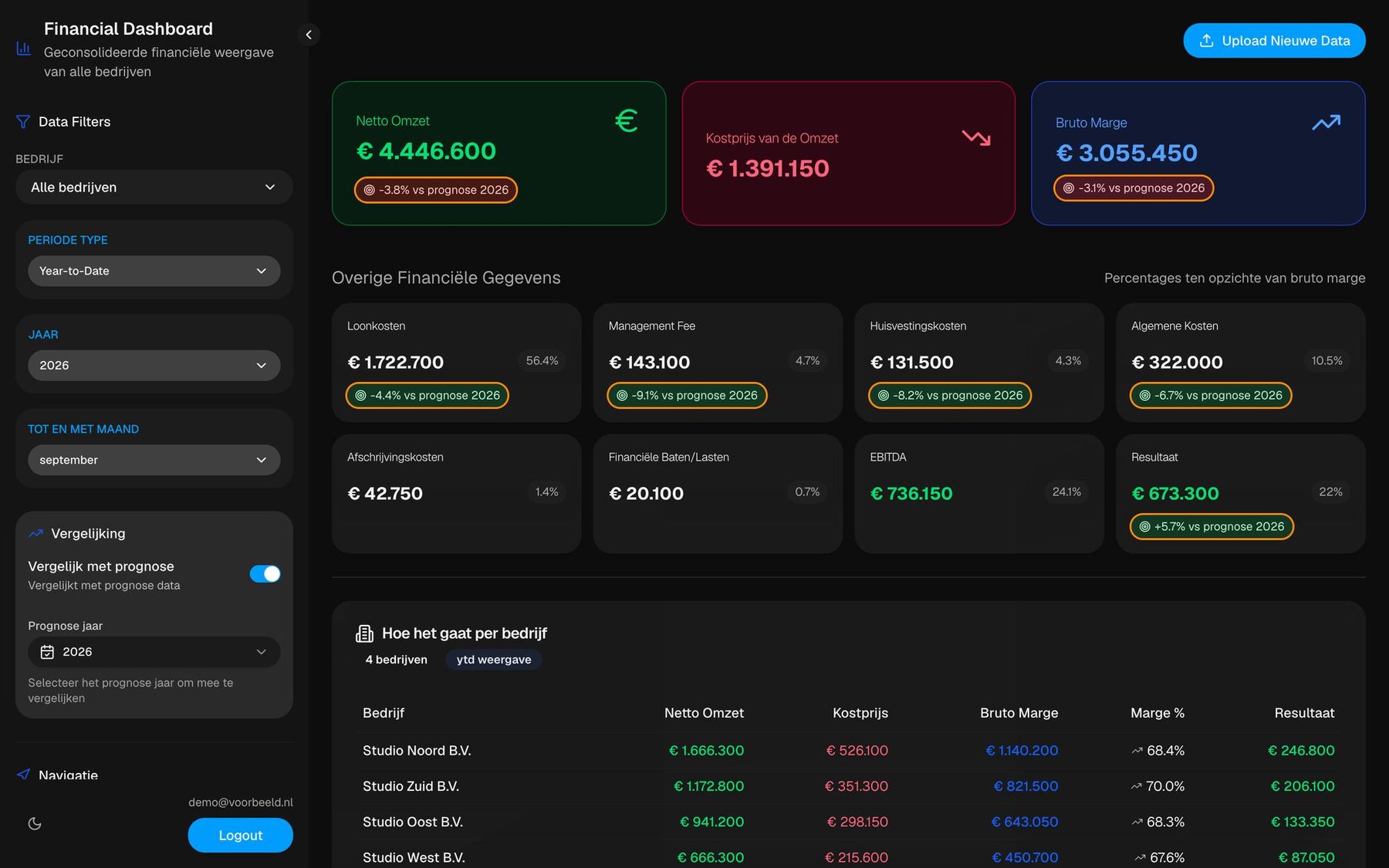Image resolution: width=1389 pixels, height=868 pixels.
Task: Click the Resultaat column header in table
Action: pos(1304,713)
